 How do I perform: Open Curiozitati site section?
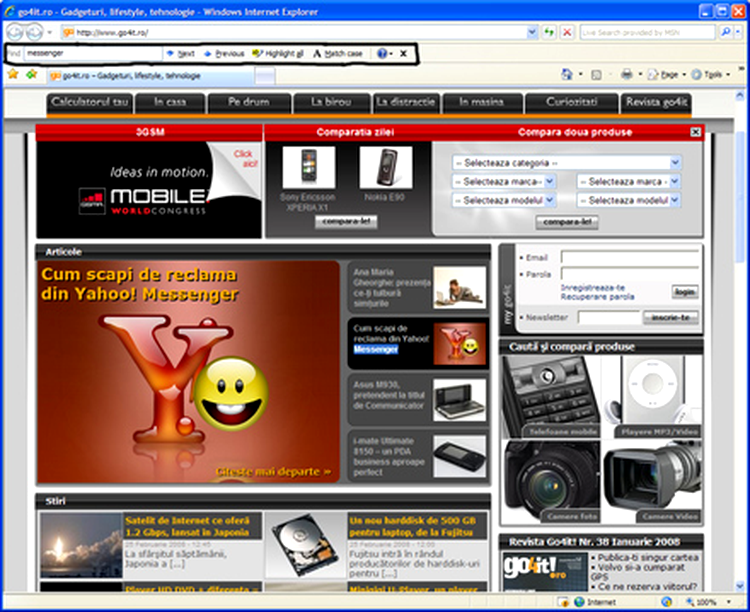point(572,102)
